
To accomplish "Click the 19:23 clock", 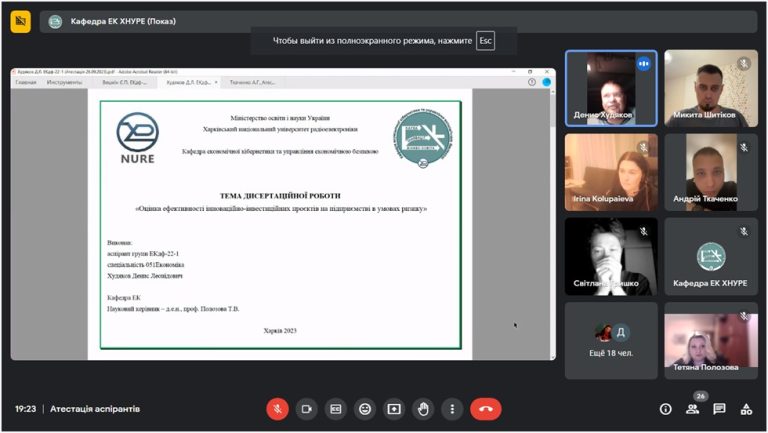I will (x=25, y=409).
